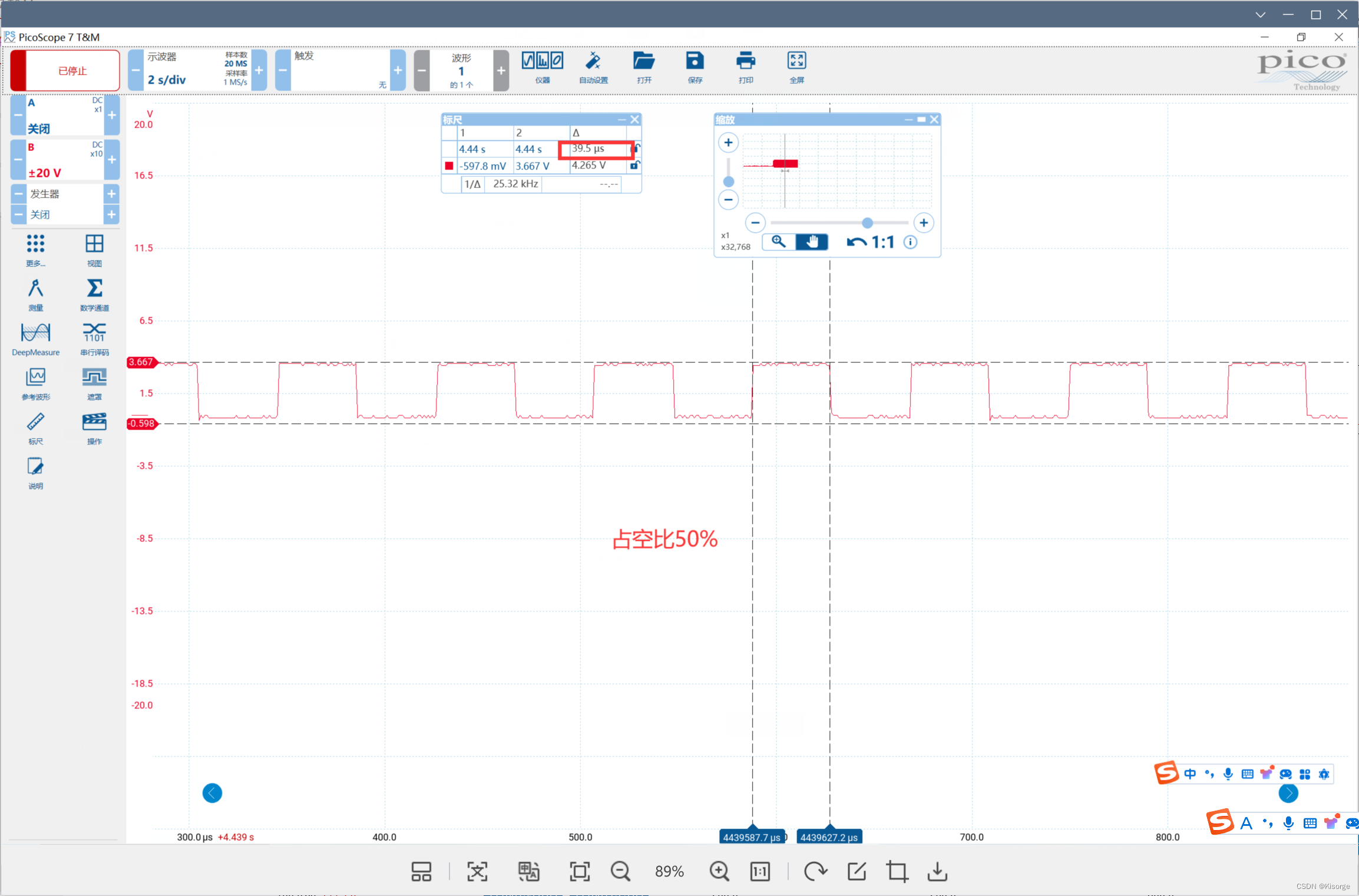This screenshot has width=1359, height=896.
Task: Open the trigger options panel
Action: pyautogui.click(x=340, y=70)
